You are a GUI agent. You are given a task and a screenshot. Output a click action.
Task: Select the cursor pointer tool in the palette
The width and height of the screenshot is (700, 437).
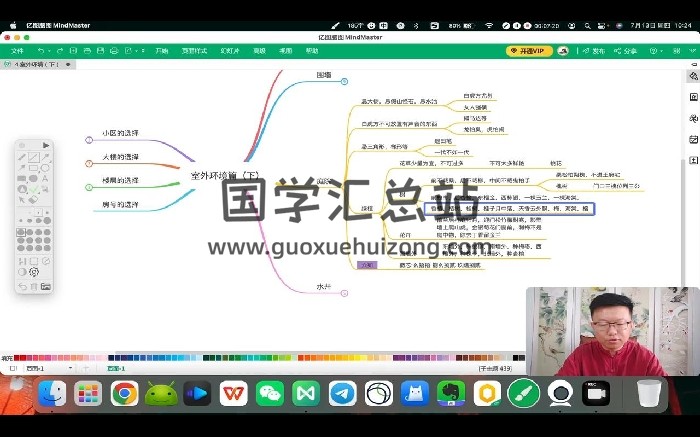[21, 200]
